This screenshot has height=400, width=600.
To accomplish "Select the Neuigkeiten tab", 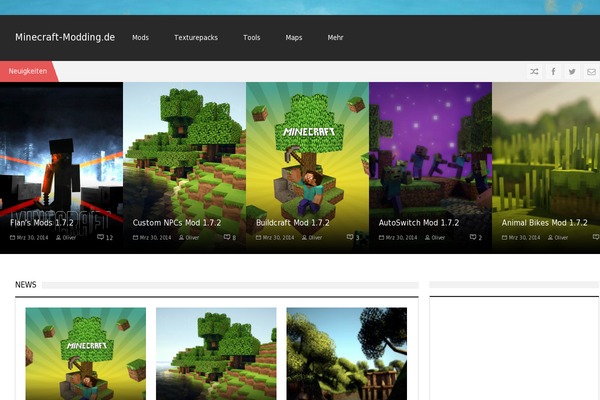I will (28, 71).
